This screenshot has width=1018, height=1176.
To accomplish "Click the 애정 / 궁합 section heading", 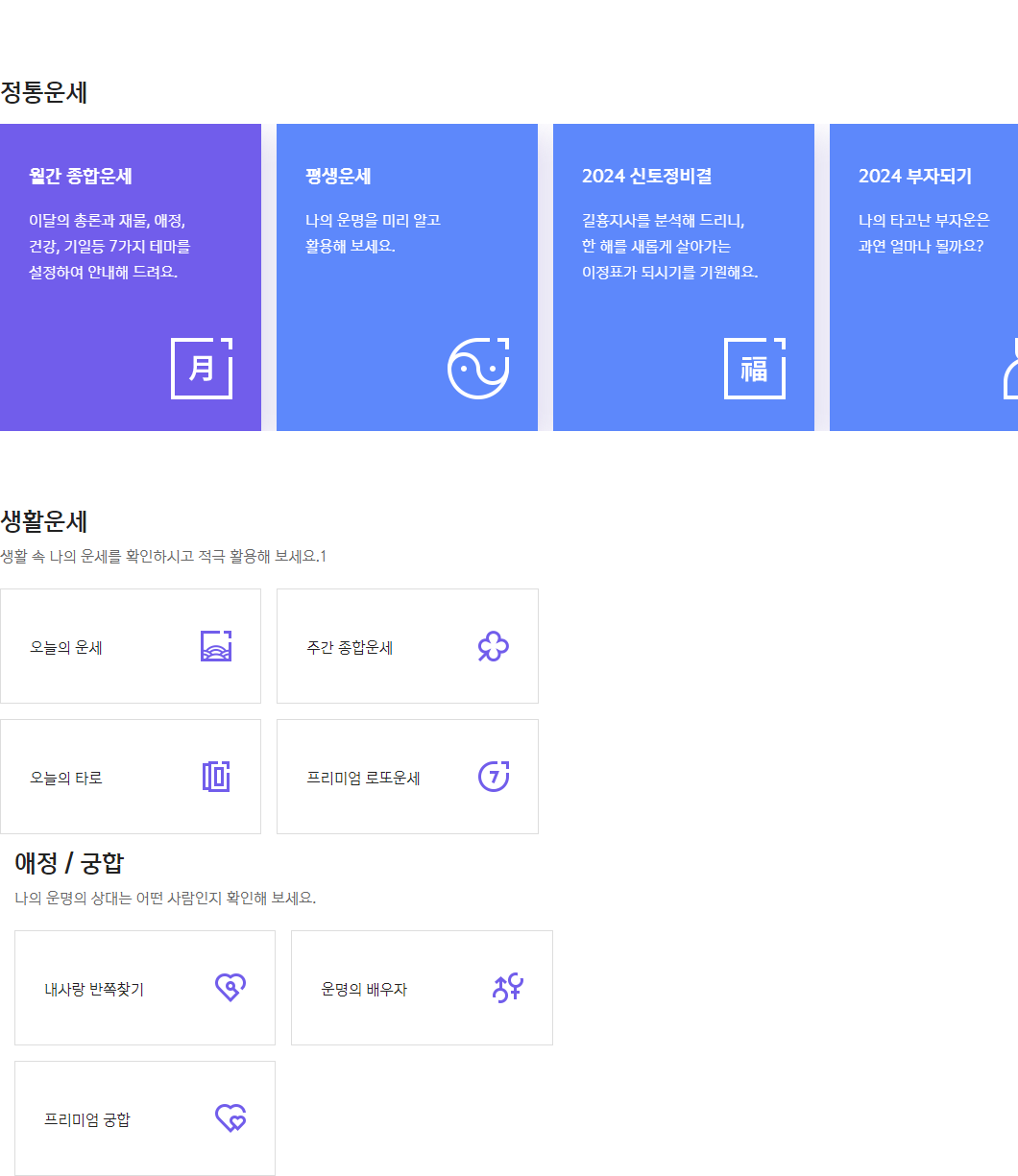I will pos(69,863).
